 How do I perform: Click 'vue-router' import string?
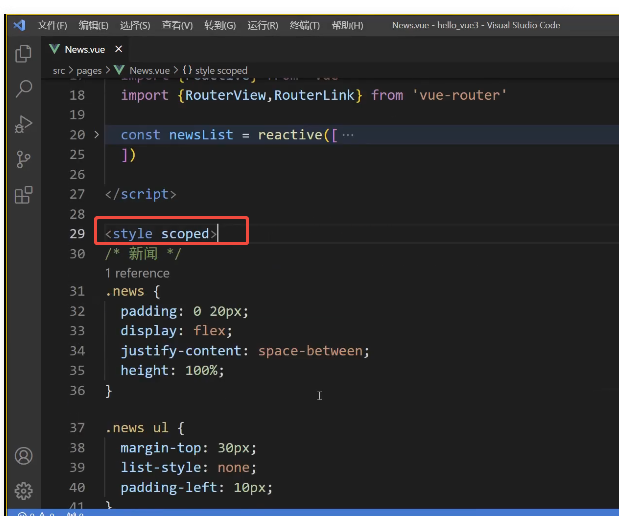coord(459,96)
